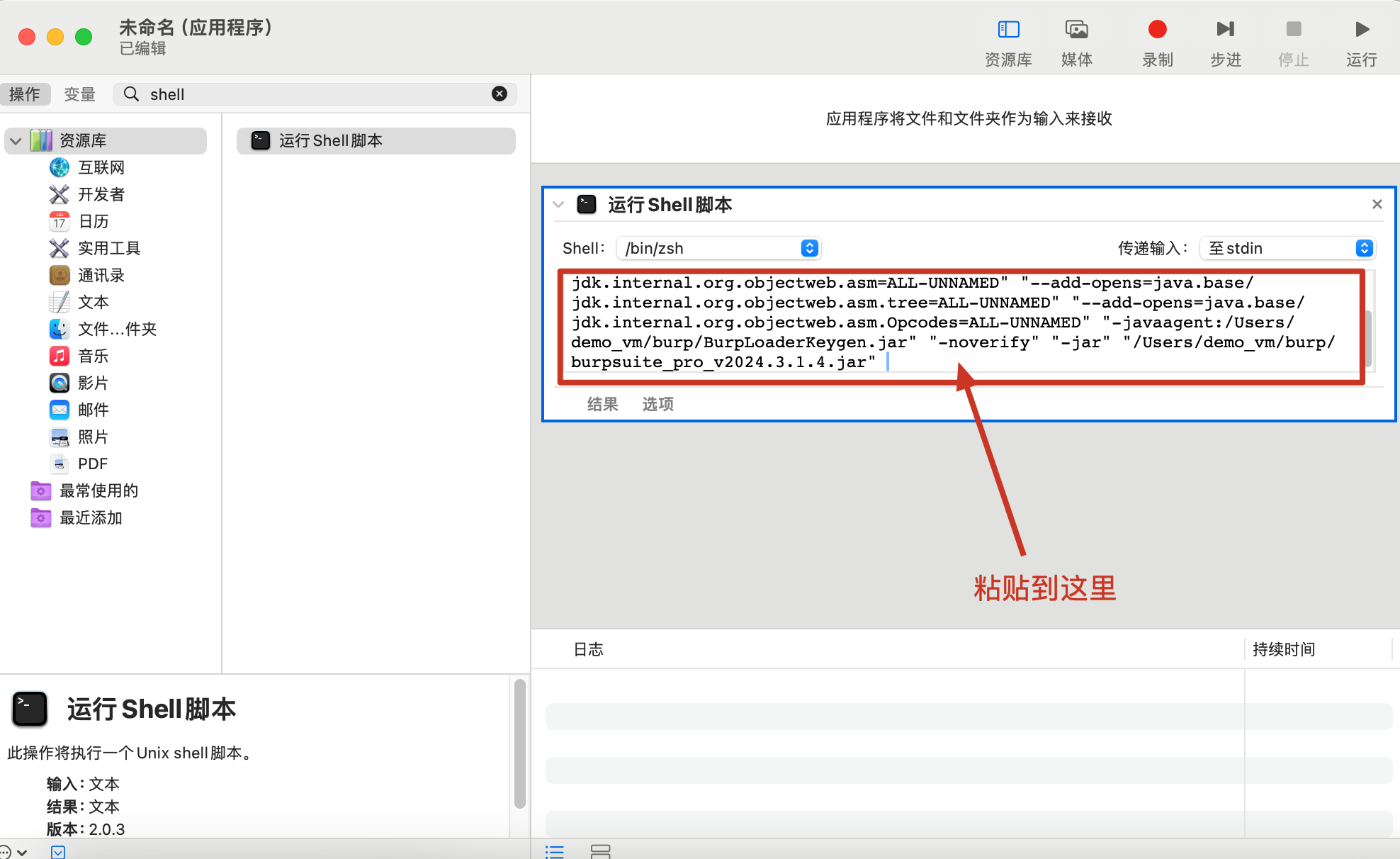Run the workflow with 运行 button
The width and height of the screenshot is (1400, 859).
pyautogui.click(x=1361, y=30)
